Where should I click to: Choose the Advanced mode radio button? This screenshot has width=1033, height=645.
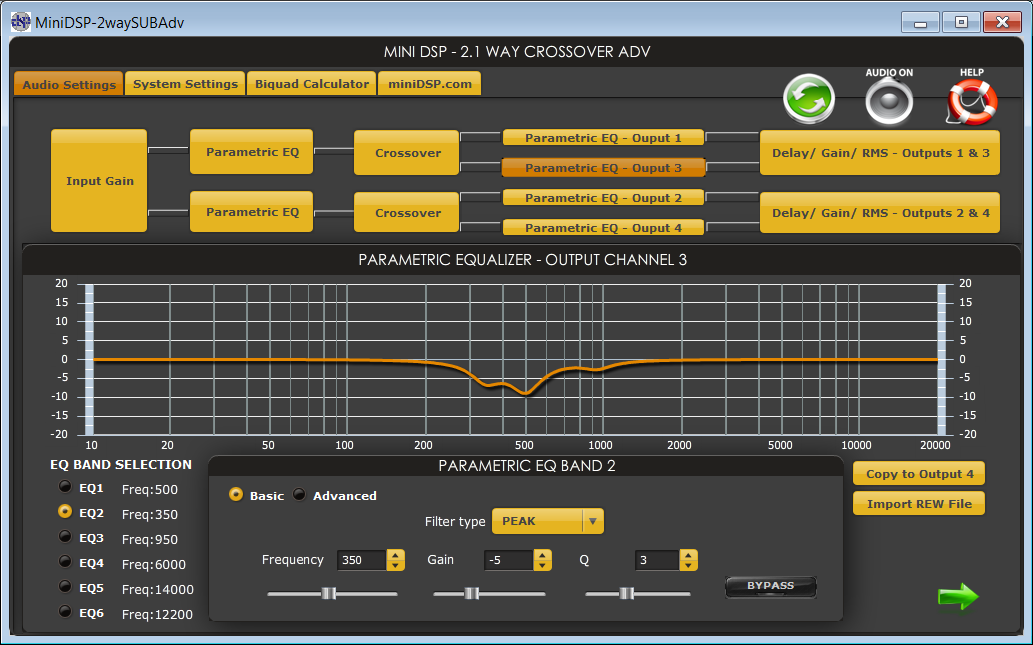(299, 494)
